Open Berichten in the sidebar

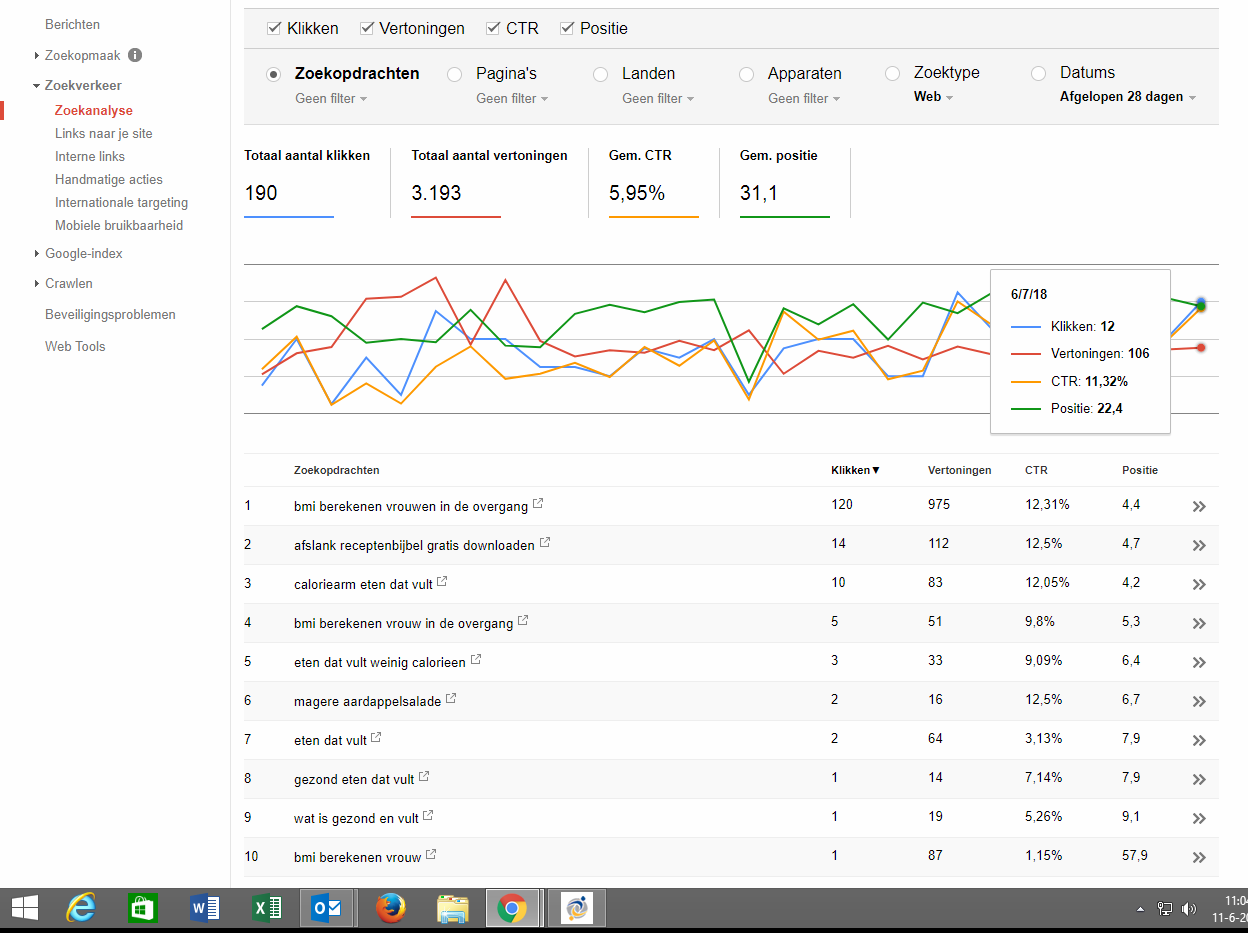[x=73, y=25]
